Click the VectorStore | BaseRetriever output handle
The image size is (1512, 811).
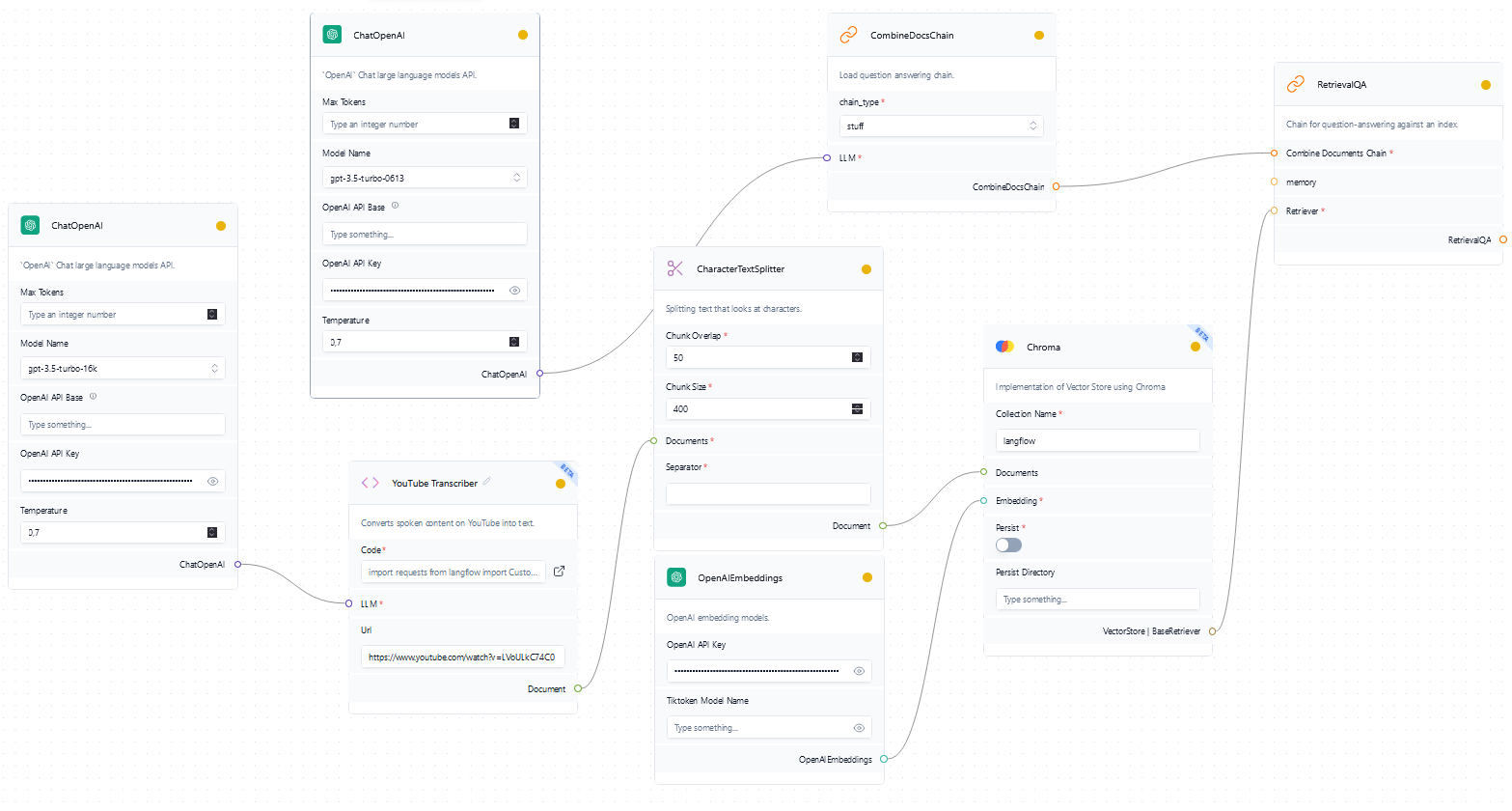(1212, 630)
